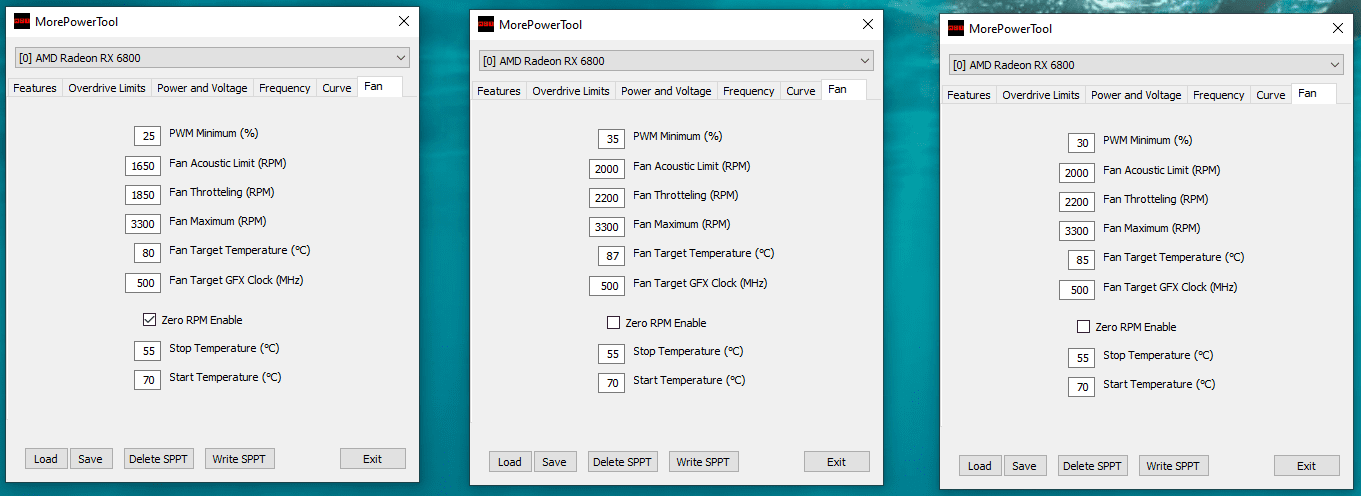Click Delete SPPT in middle window
Viewport: 1361px width, 496px height.
click(623, 462)
